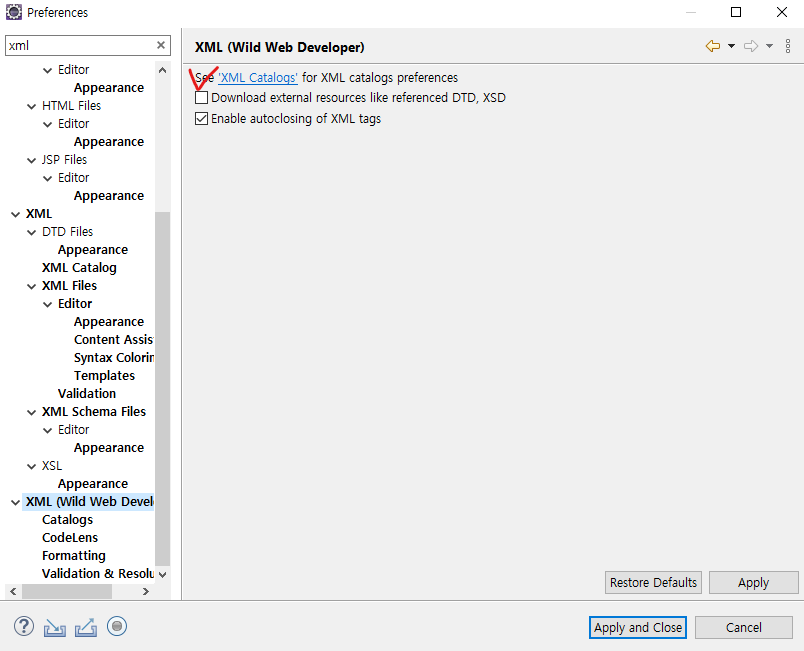This screenshot has height=651, width=804.
Task: Collapse XML (Wild Web Developer) node
Action: pos(16,502)
